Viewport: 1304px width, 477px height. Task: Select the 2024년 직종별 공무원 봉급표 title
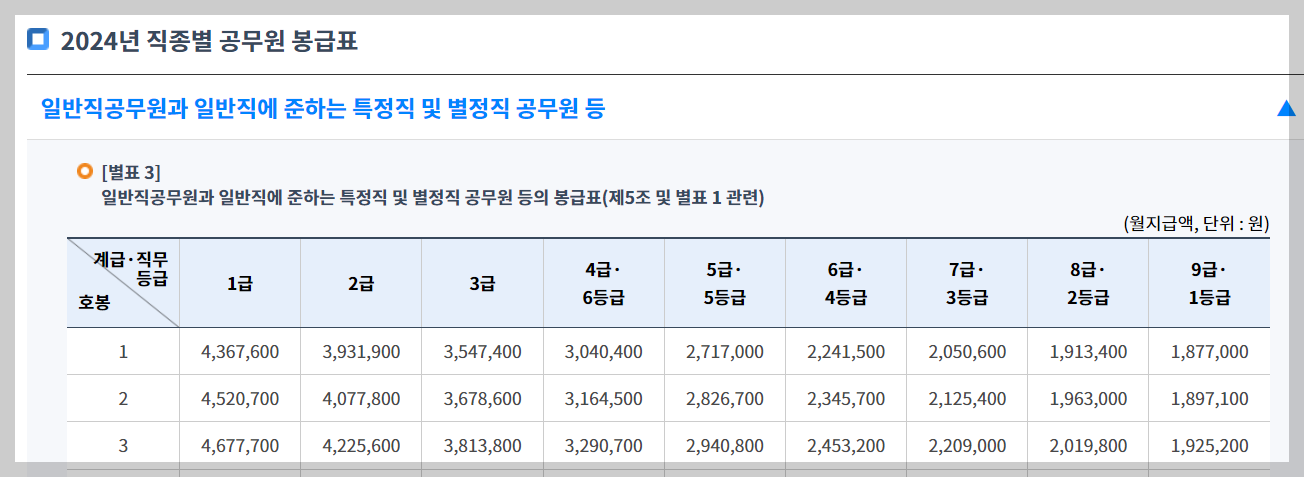click(x=209, y=41)
